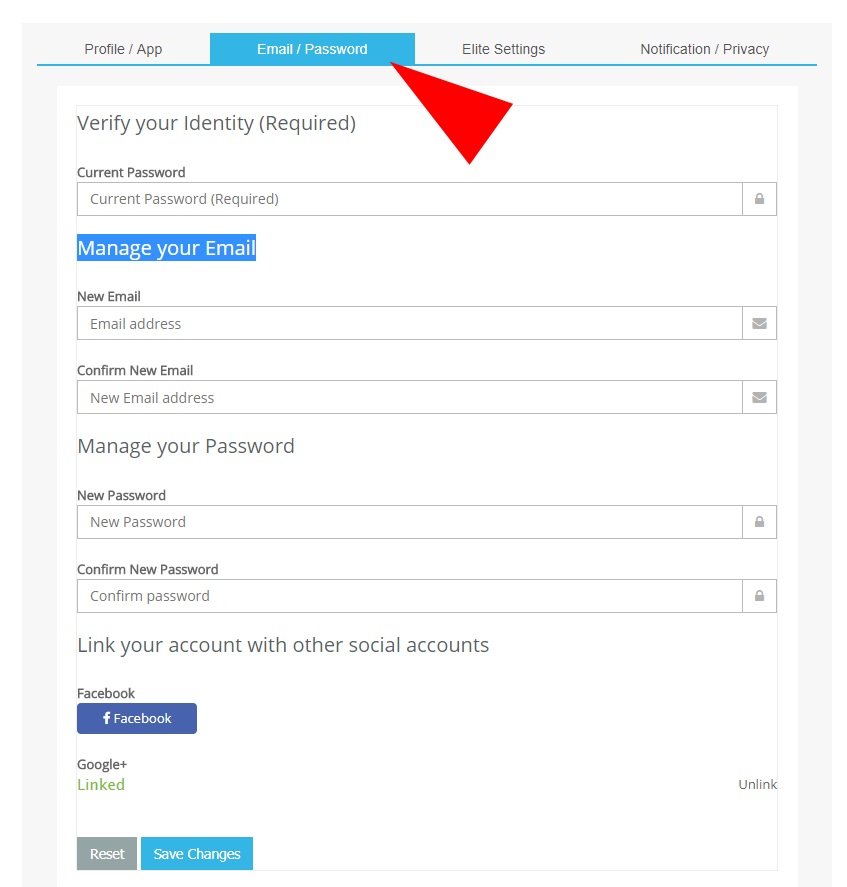847x887 pixels.
Task: Switch to the Elite Settings tab
Action: pyautogui.click(x=503, y=49)
